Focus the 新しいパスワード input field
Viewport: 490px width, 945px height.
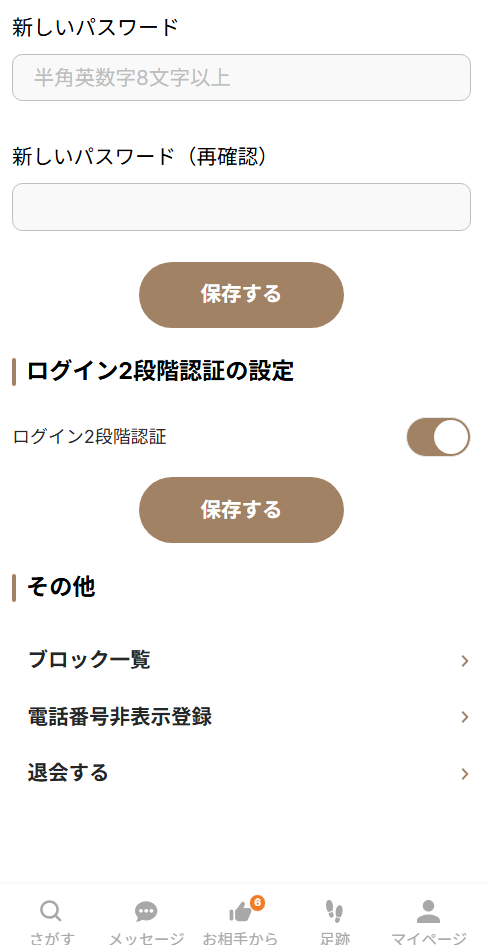click(241, 78)
